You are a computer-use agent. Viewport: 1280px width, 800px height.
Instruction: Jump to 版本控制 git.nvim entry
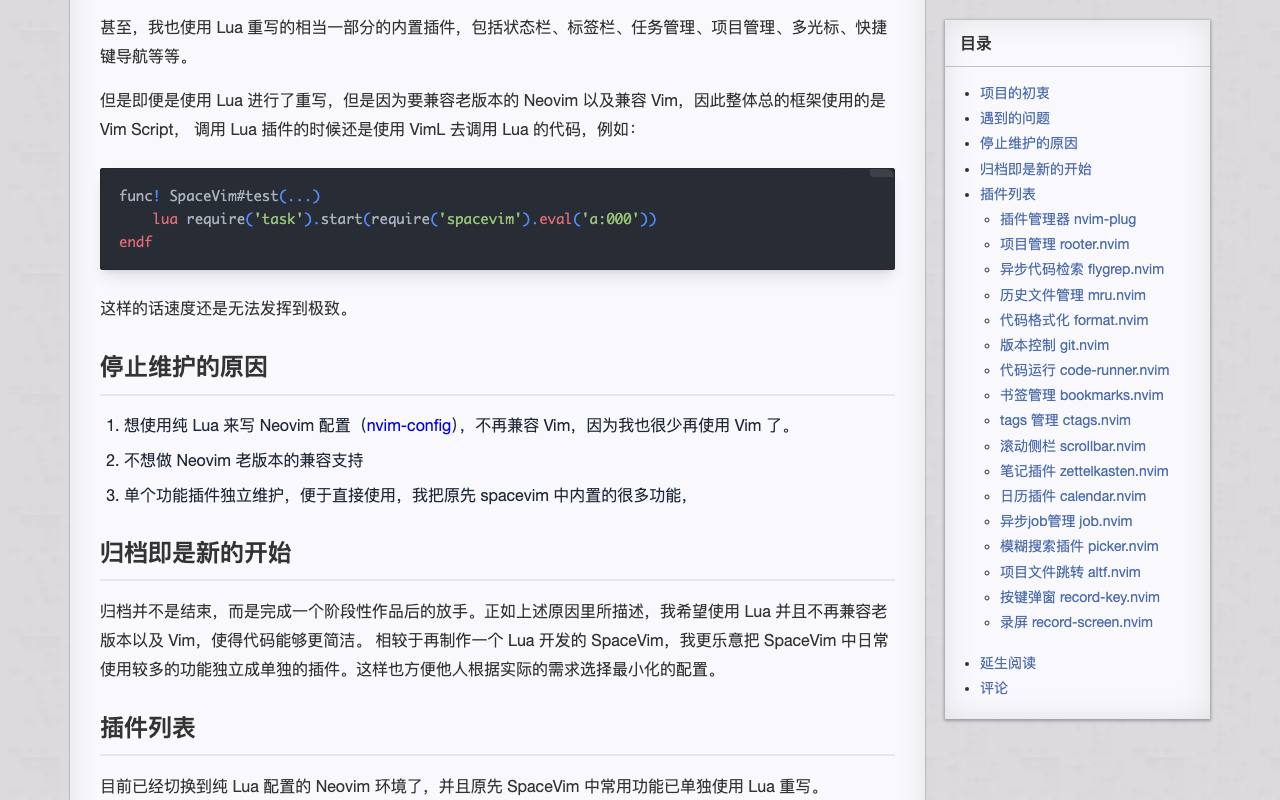[1055, 345]
